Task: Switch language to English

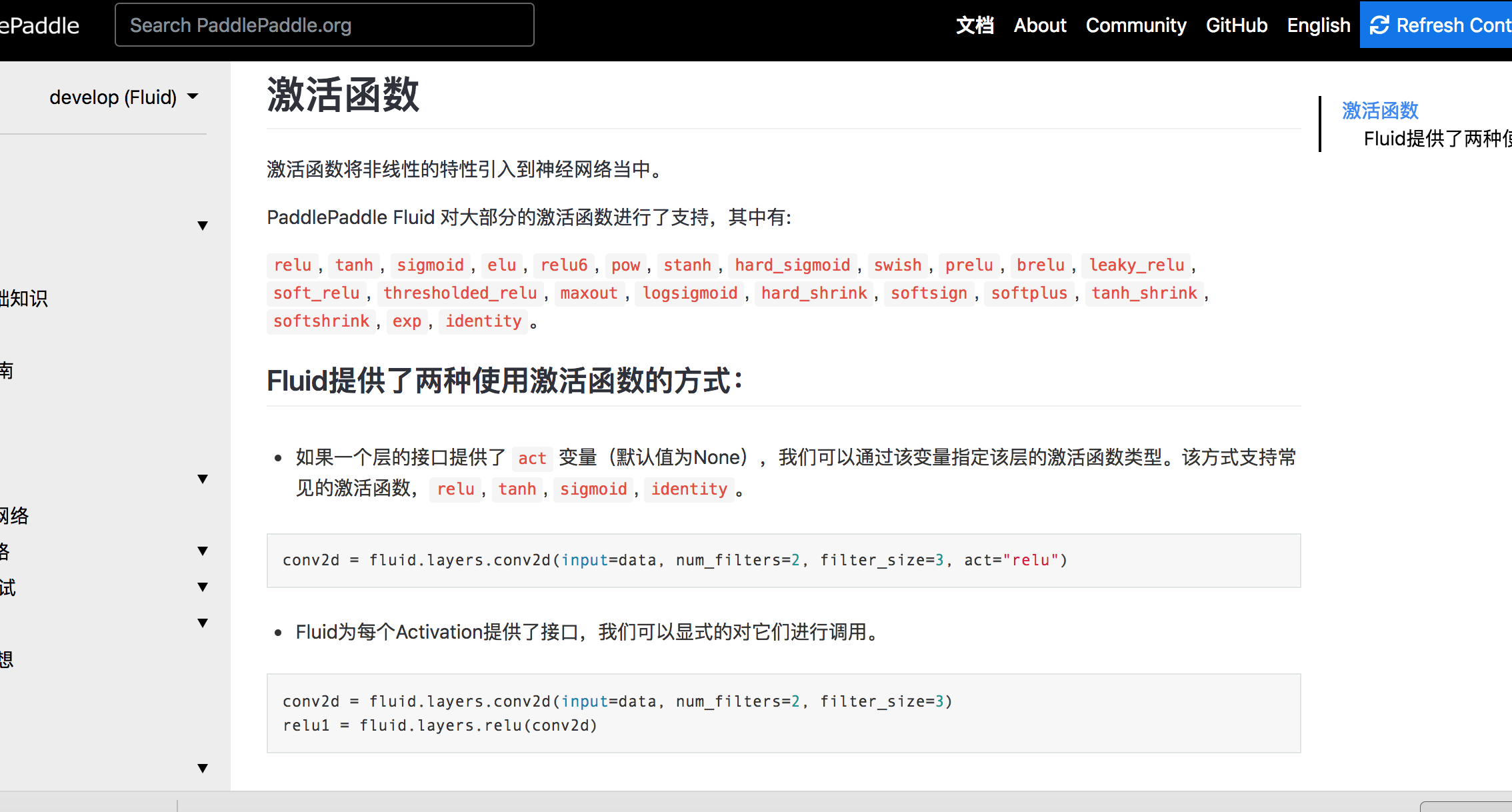Action: (x=1318, y=25)
